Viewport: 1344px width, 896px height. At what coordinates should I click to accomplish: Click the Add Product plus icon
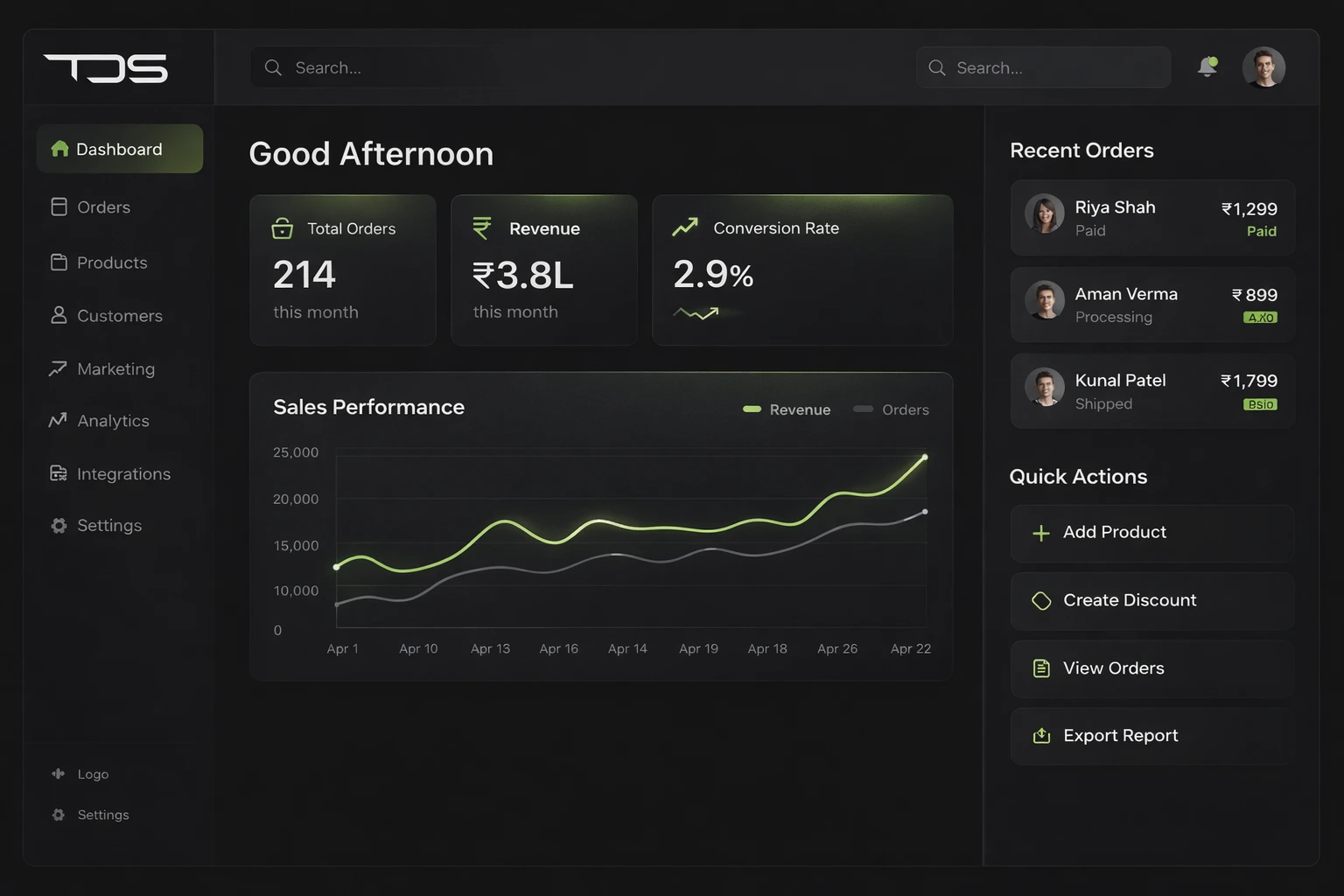pos(1041,533)
